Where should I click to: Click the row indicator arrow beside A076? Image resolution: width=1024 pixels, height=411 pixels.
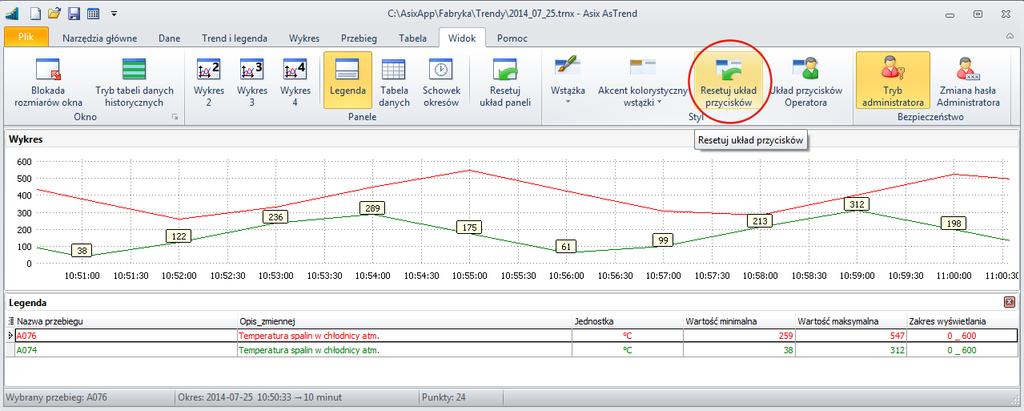tap(9, 336)
